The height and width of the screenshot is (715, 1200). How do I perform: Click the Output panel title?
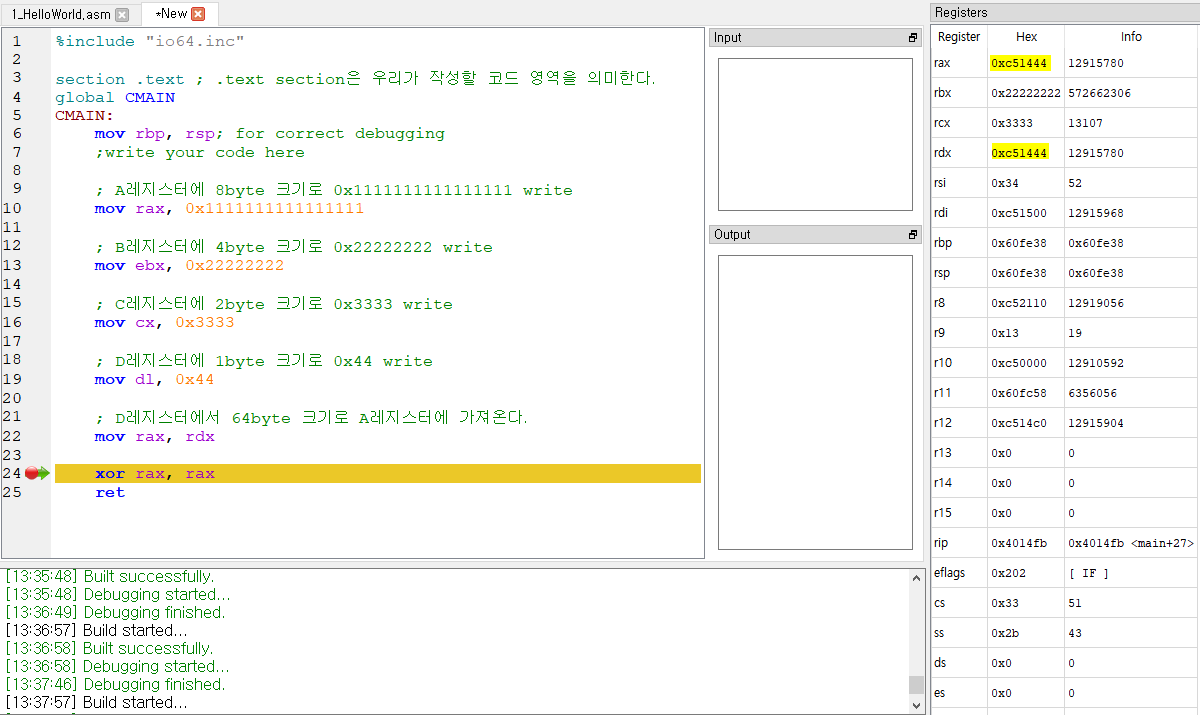(x=732, y=235)
